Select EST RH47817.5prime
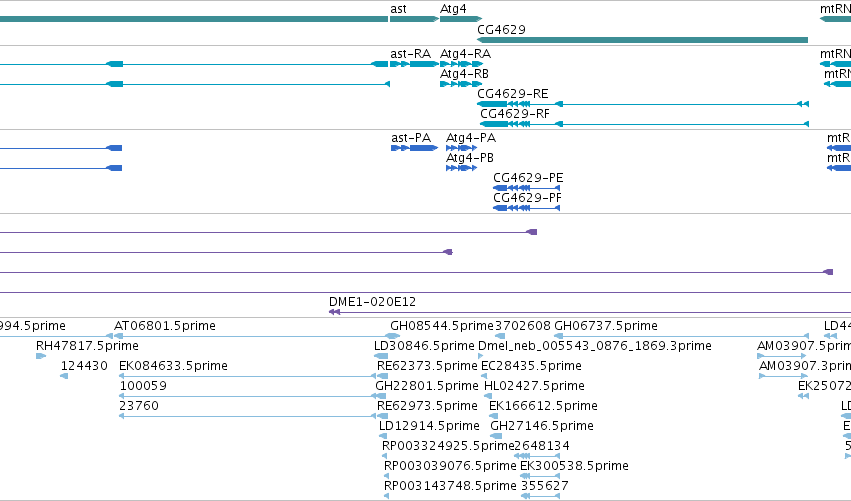 click(87, 346)
